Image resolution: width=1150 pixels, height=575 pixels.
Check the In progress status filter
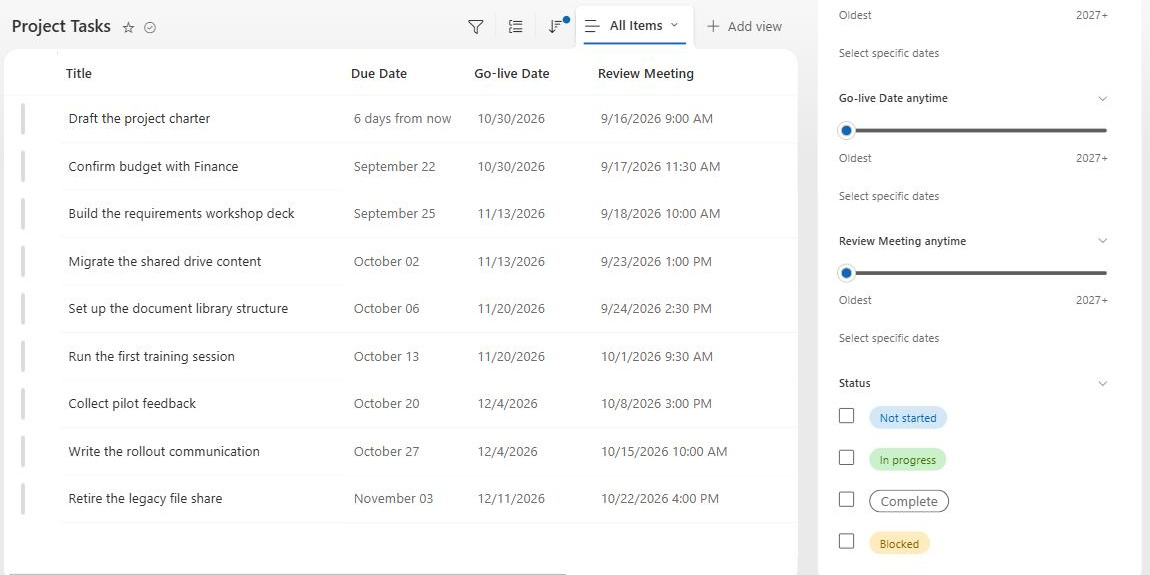846,458
